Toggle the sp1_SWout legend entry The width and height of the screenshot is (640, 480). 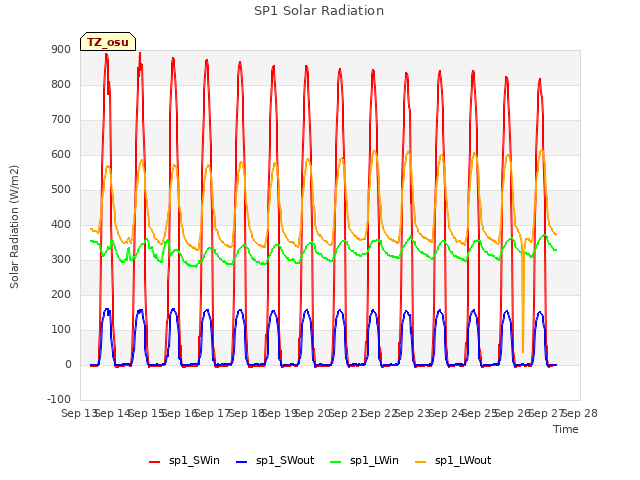[275, 461]
